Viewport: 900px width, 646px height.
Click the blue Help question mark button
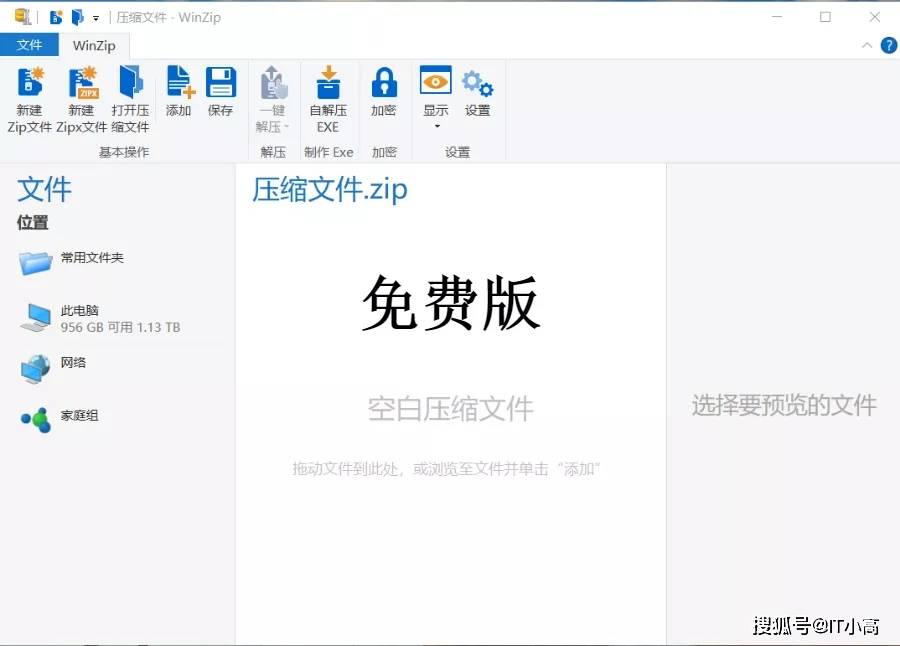point(889,45)
